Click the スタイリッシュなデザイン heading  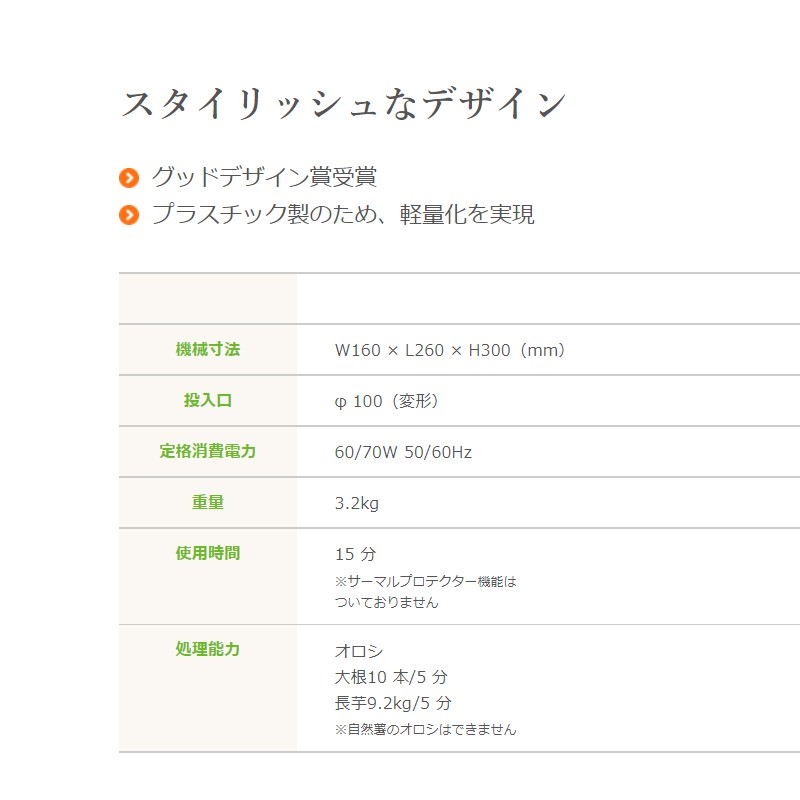point(344,104)
